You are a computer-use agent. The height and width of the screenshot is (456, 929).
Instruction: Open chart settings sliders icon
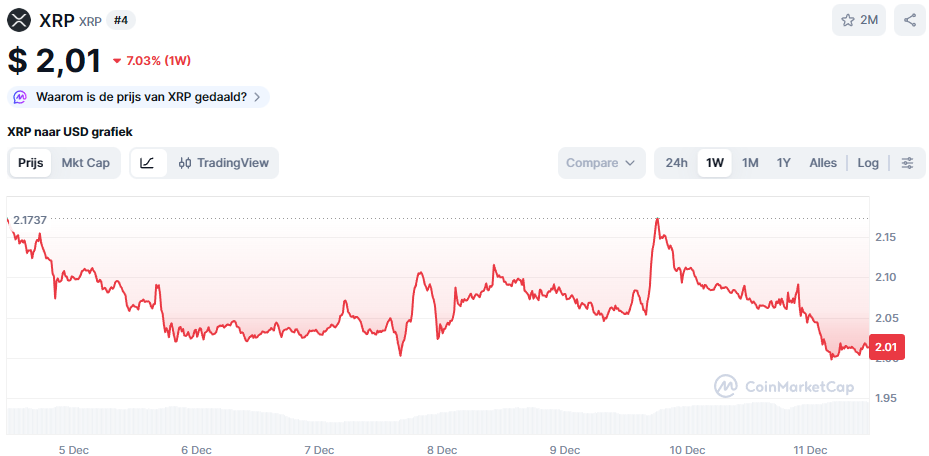click(x=907, y=163)
